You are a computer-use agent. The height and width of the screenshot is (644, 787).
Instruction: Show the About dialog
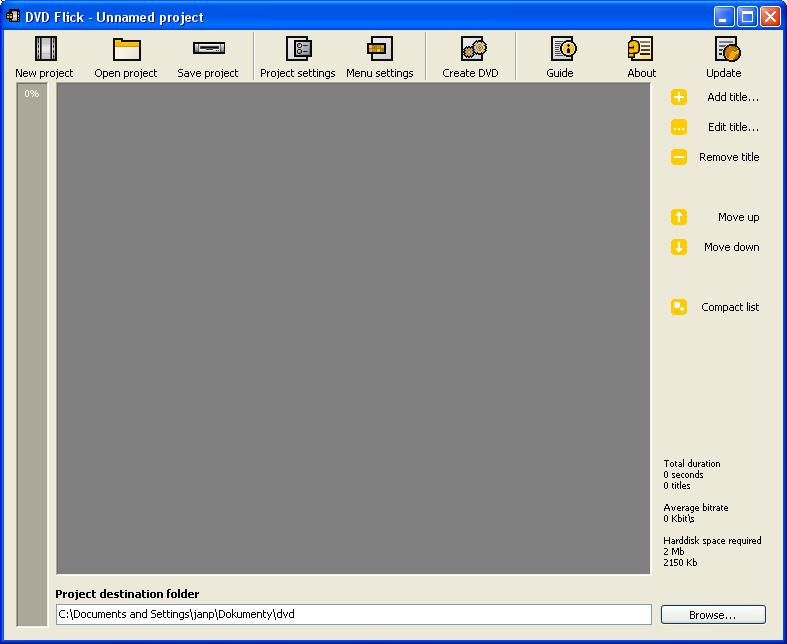pyautogui.click(x=641, y=56)
